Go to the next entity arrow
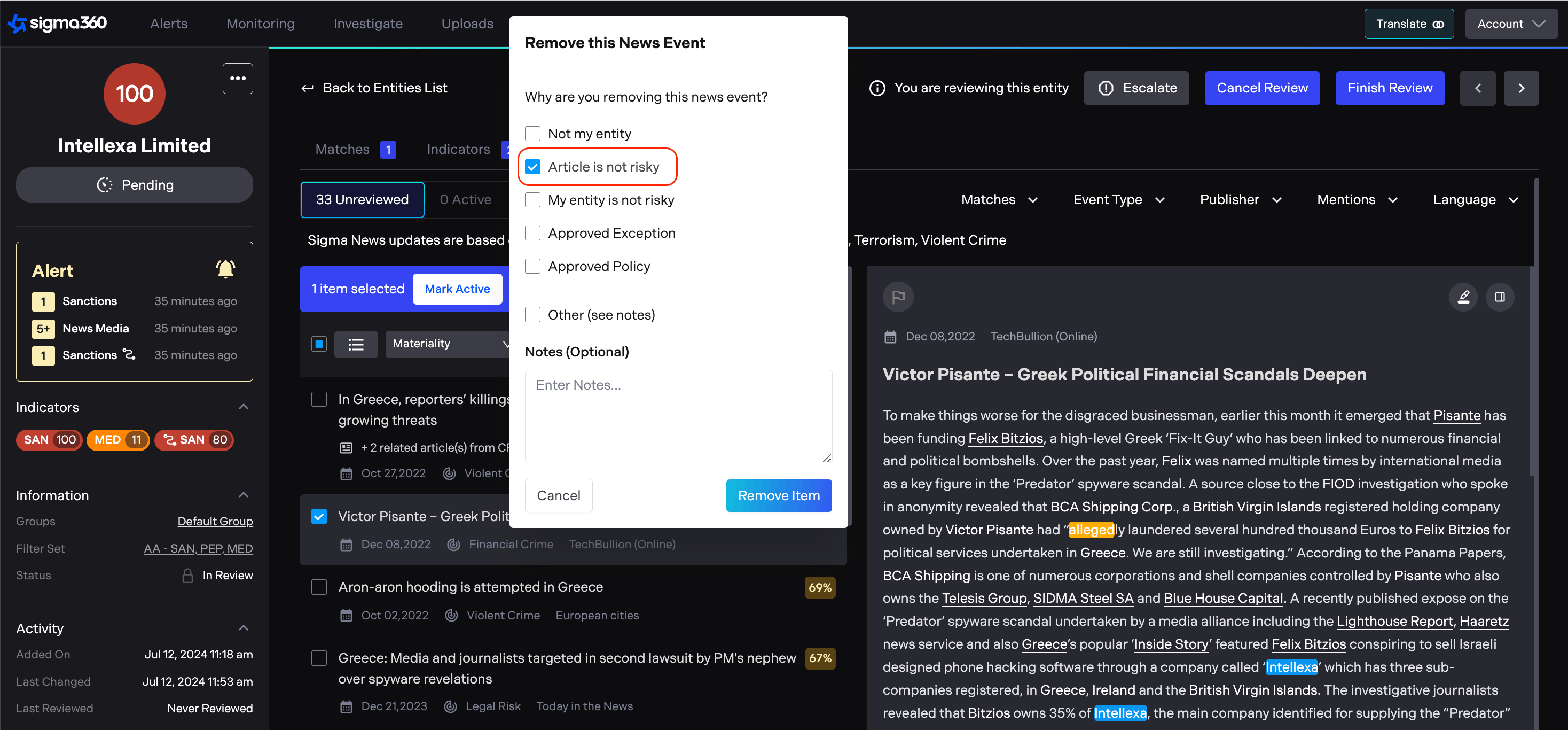The image size is (1568, 730). 1520,88
